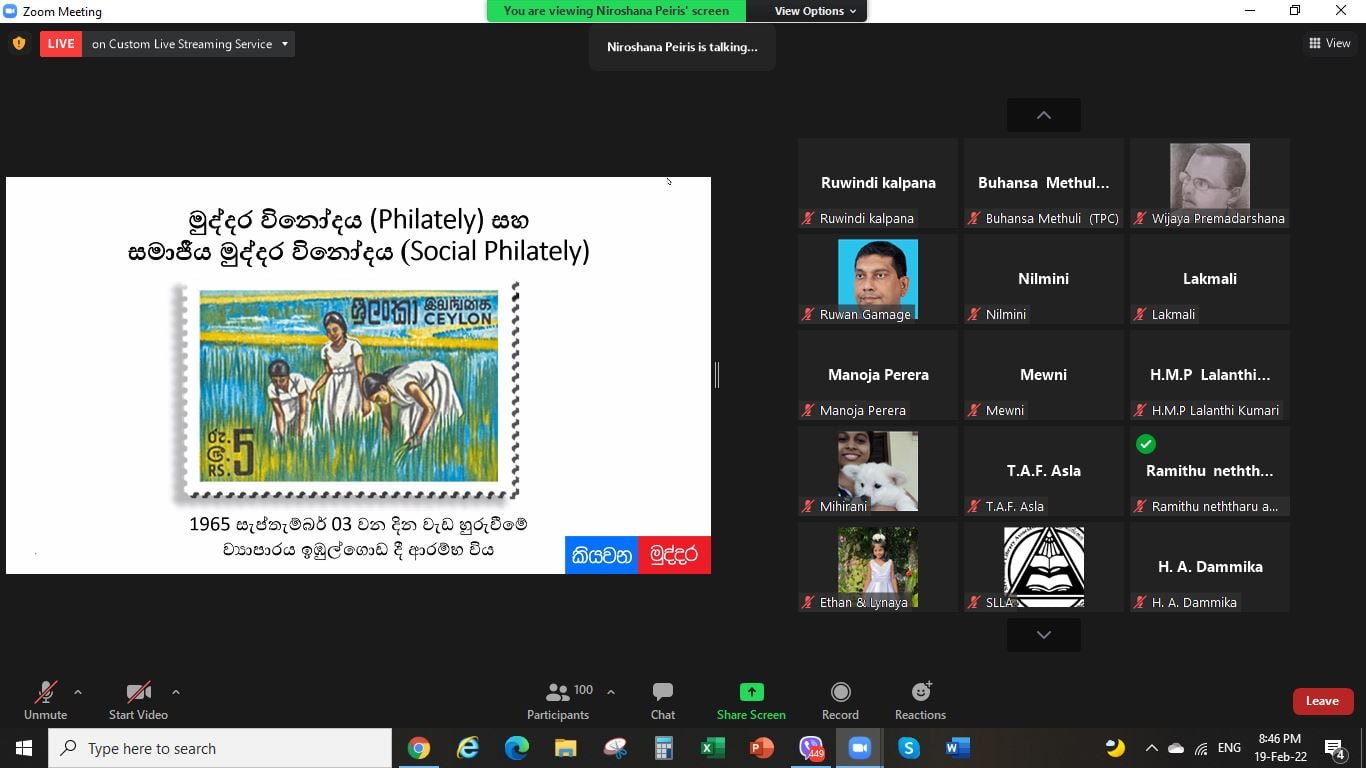The height and width of the screenshot is (768, 1366).
Task: Open the View layout grid option
Action: click(x=1329, y=43)
